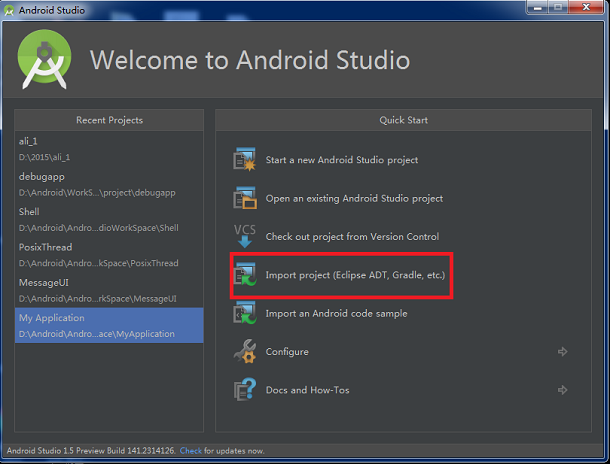Click the Import project green arrow icon
610x464 pixels.
(x=245, y=275)
